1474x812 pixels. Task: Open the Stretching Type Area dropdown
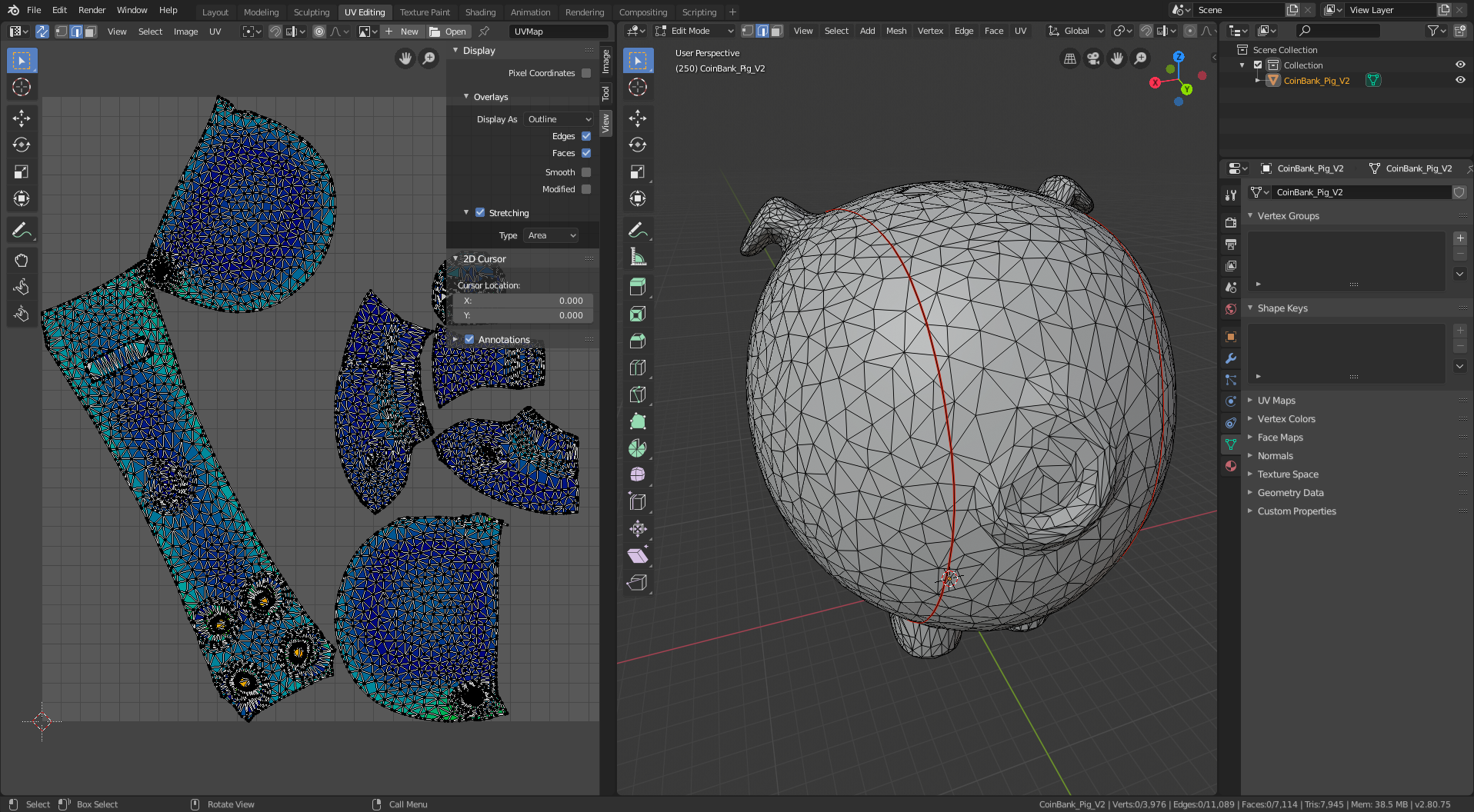551,235
